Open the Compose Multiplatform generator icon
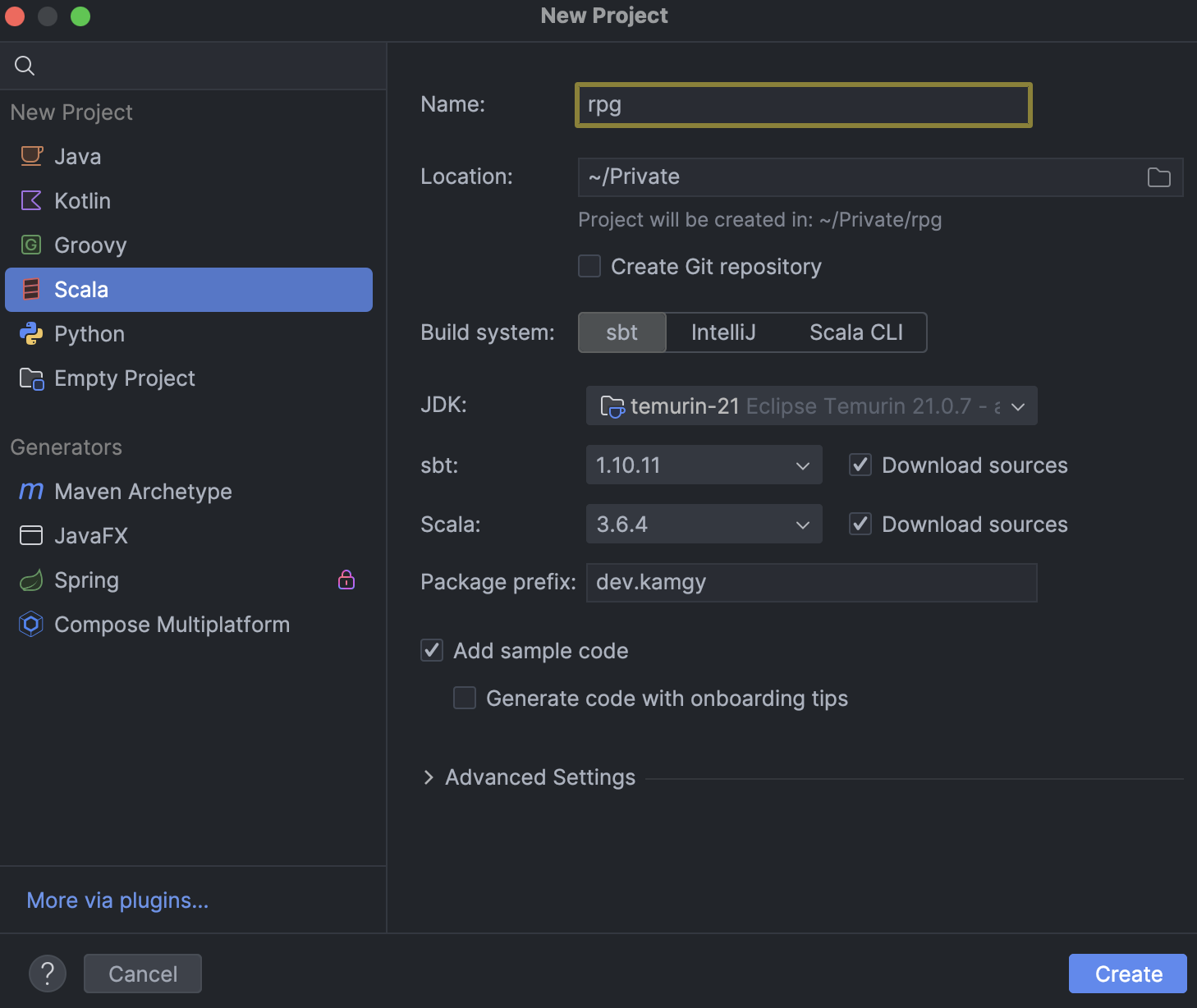Viewport: 1197px width, 1008px height. point(31,625)
